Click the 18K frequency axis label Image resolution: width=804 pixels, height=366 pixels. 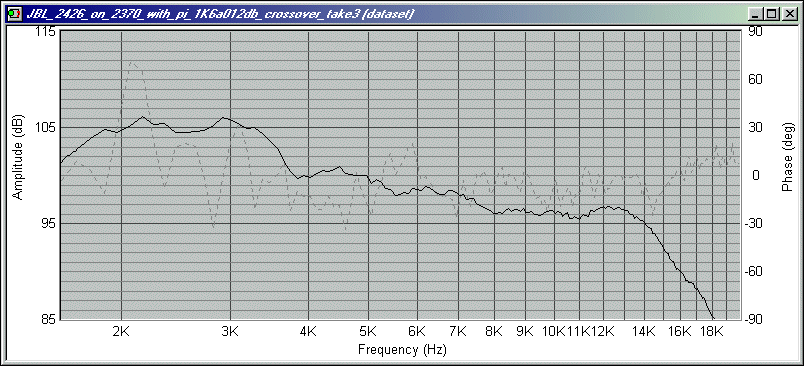pos(712,331)
